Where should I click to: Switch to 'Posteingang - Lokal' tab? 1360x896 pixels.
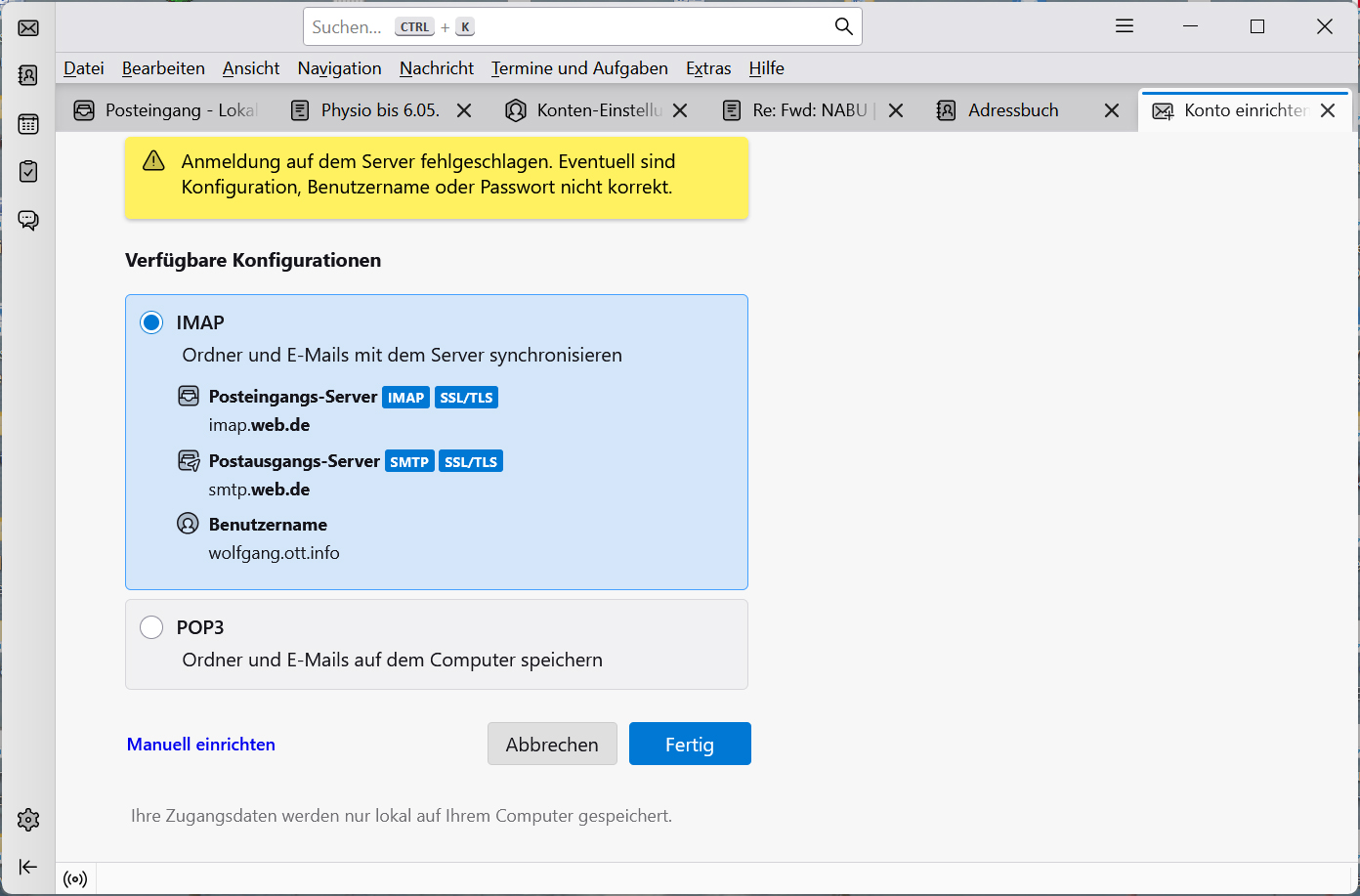167,110
